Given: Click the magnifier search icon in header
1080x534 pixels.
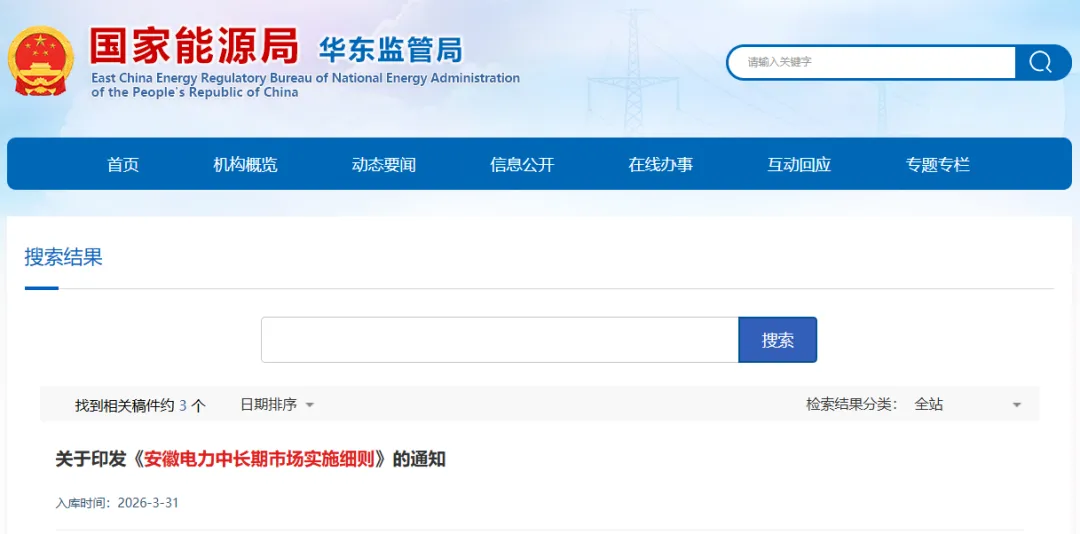Looking at the screenshot, I should tap(1043, 63).
